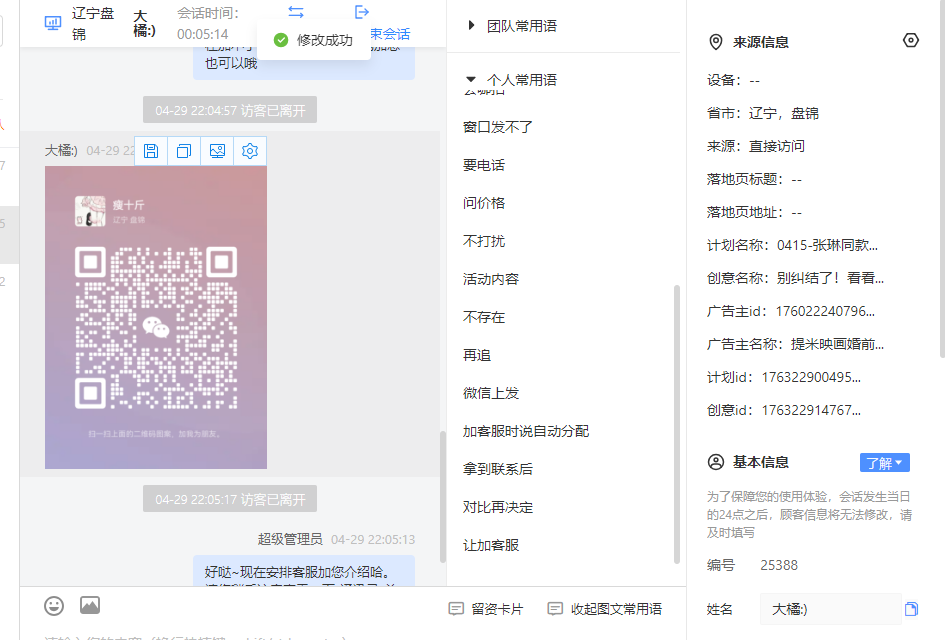Click 收起图文常用语 to hide phrases

click(604, 609)
